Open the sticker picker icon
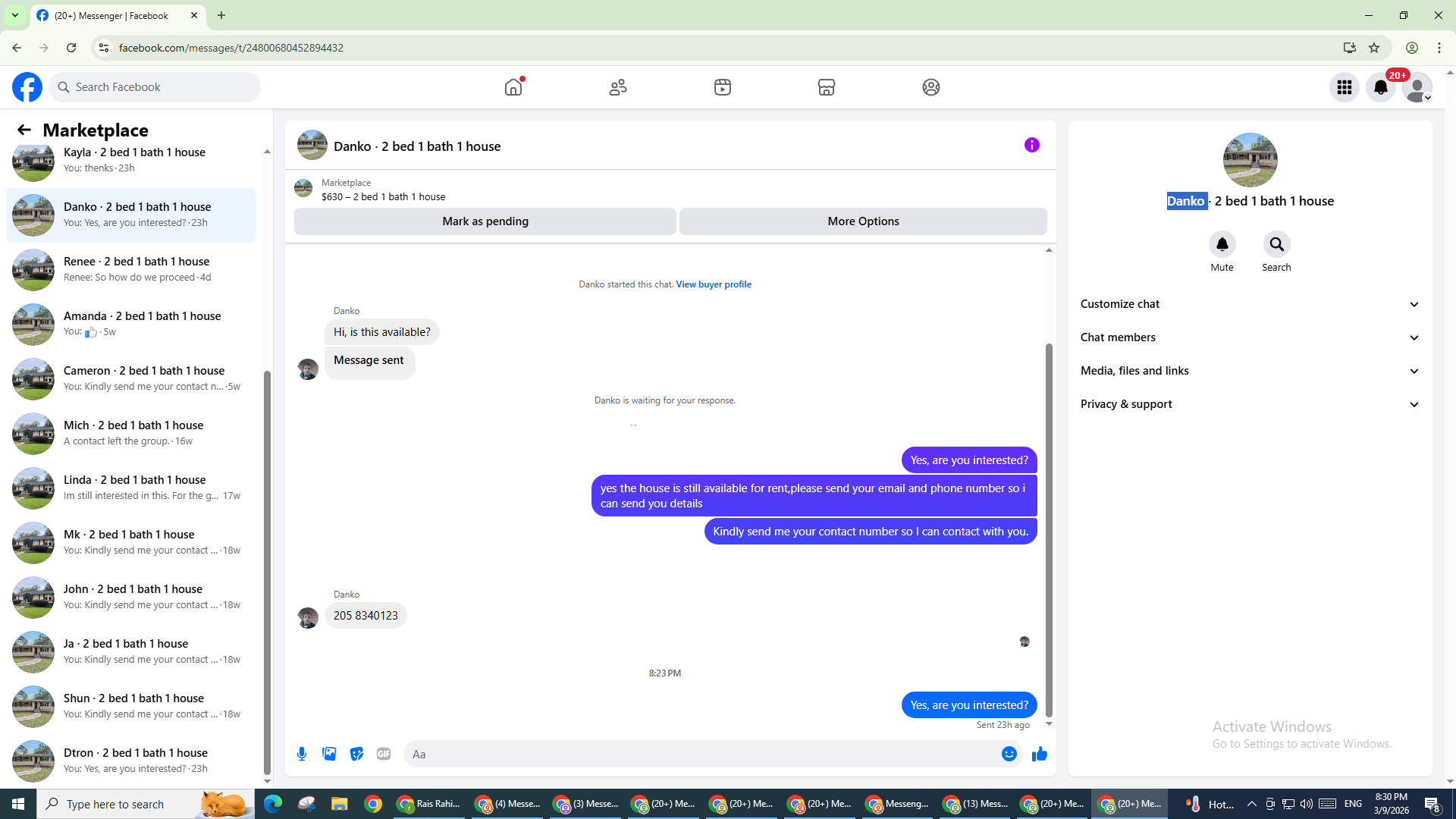Viewport: 1456px width, 819px height. 356,754
